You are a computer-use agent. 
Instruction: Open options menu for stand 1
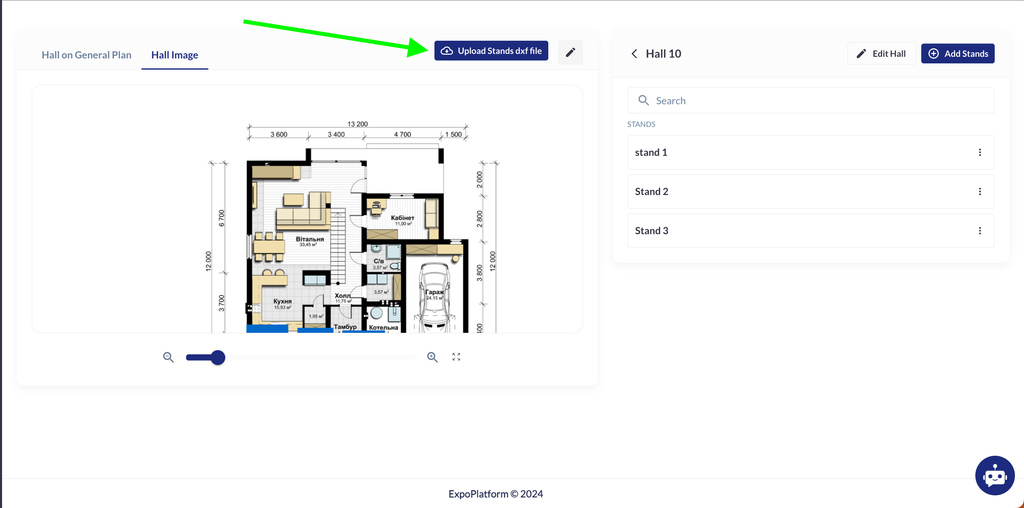point(979,153)
